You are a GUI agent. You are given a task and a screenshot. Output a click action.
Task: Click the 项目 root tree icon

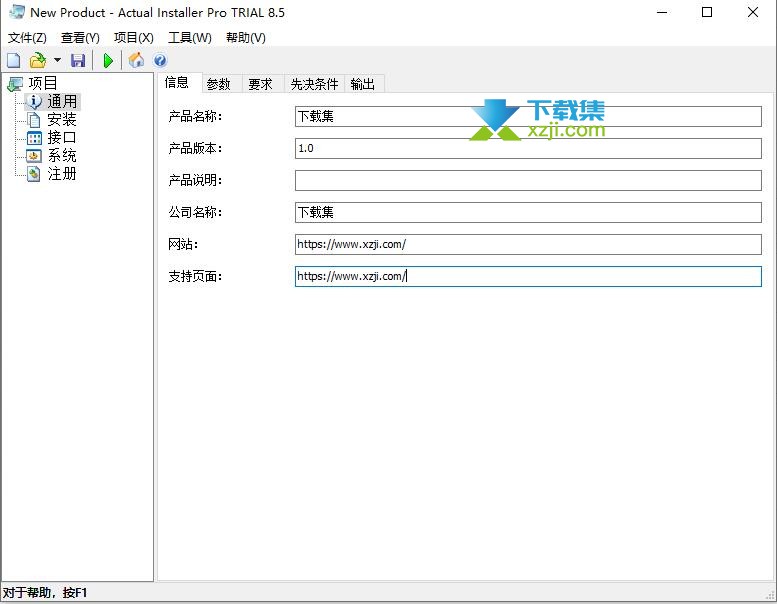[x=15, y=84]
